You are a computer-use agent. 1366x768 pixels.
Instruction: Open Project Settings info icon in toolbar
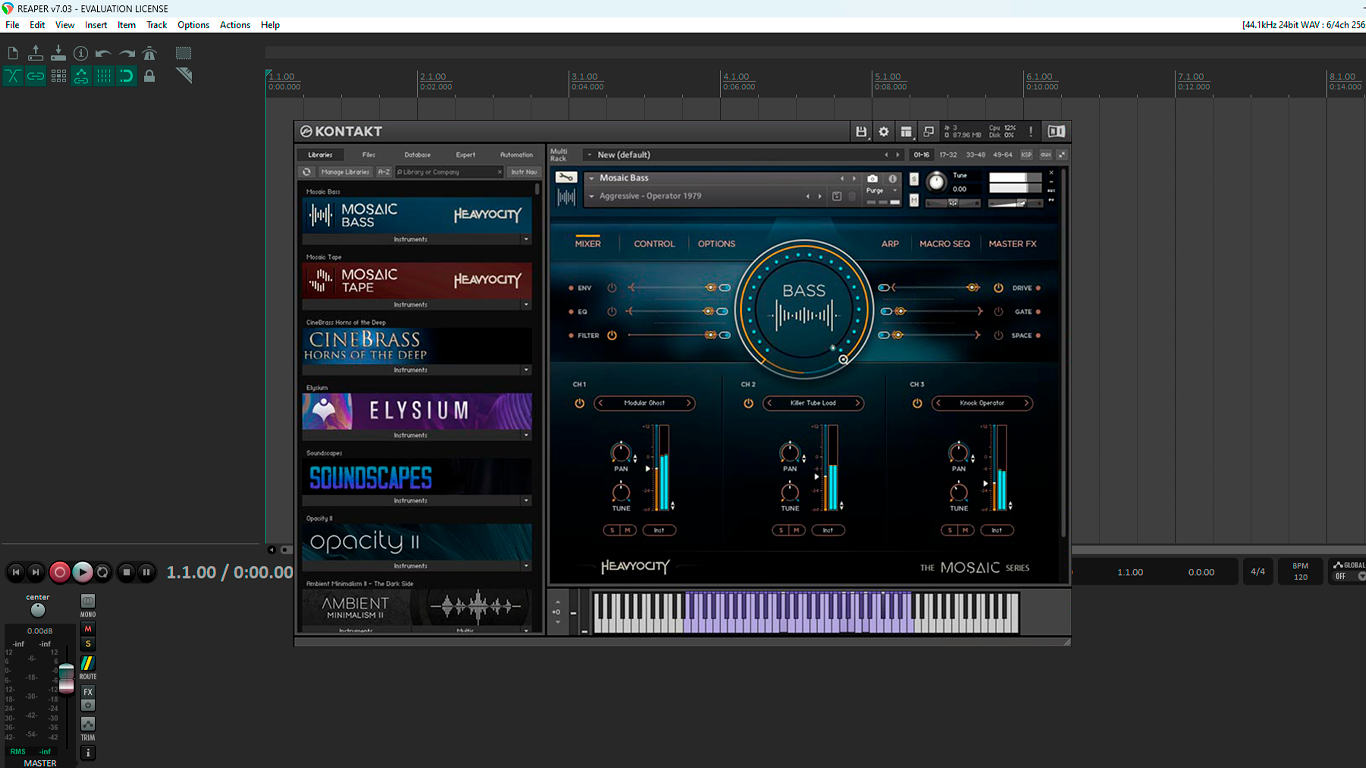[x=81, y=53]
